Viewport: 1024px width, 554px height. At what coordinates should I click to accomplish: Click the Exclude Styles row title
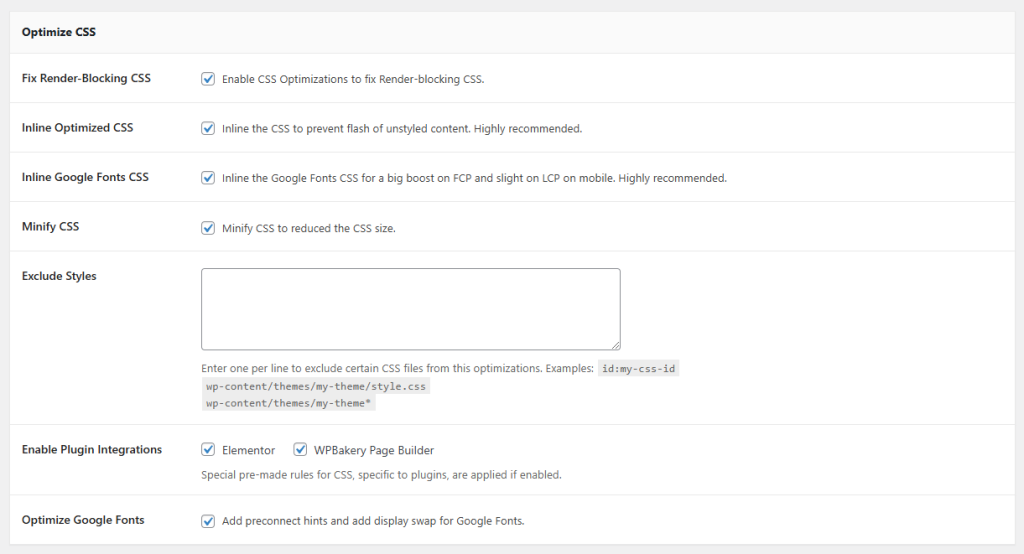click(59, 276)
